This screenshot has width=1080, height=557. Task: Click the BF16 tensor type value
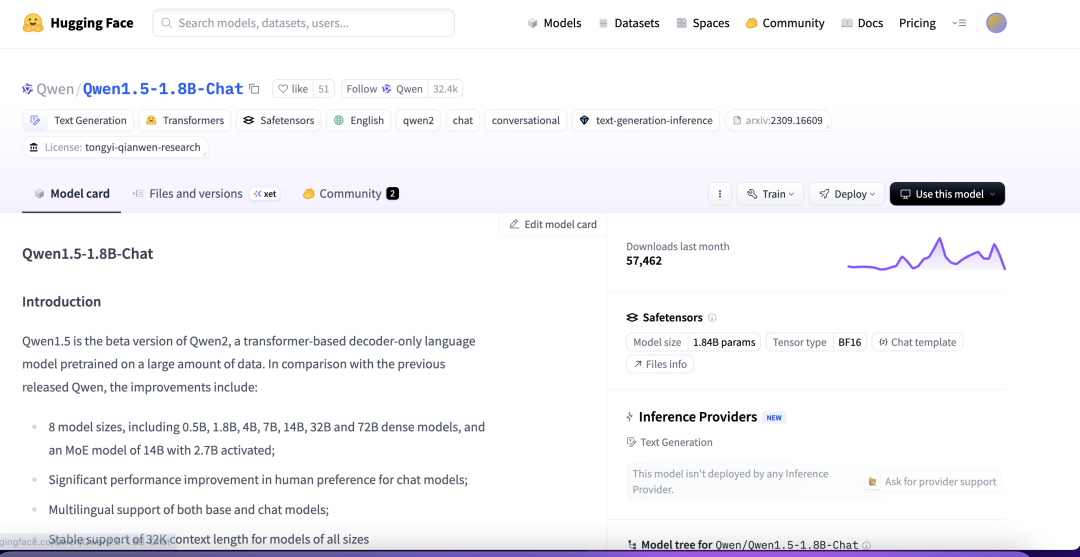pos(850,342)
